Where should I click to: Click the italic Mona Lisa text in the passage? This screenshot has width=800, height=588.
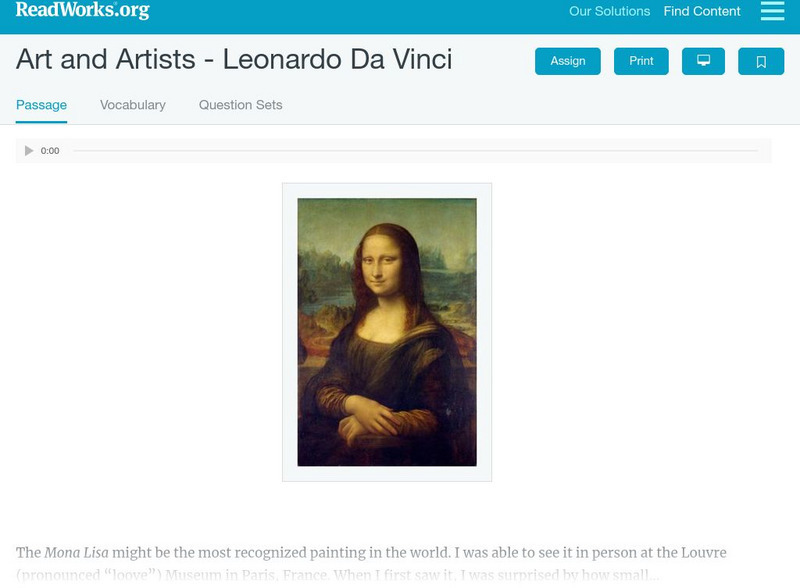point(76,553)
